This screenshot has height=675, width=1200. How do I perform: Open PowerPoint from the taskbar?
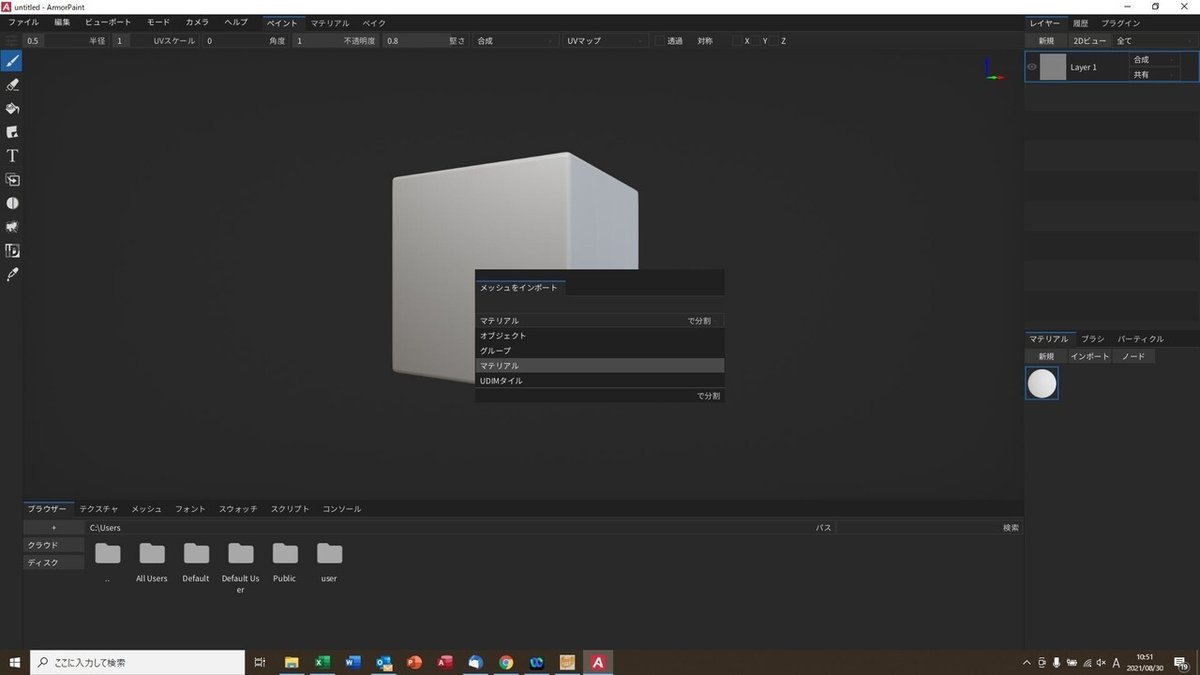pyautogui.click(x=414, y=662)
